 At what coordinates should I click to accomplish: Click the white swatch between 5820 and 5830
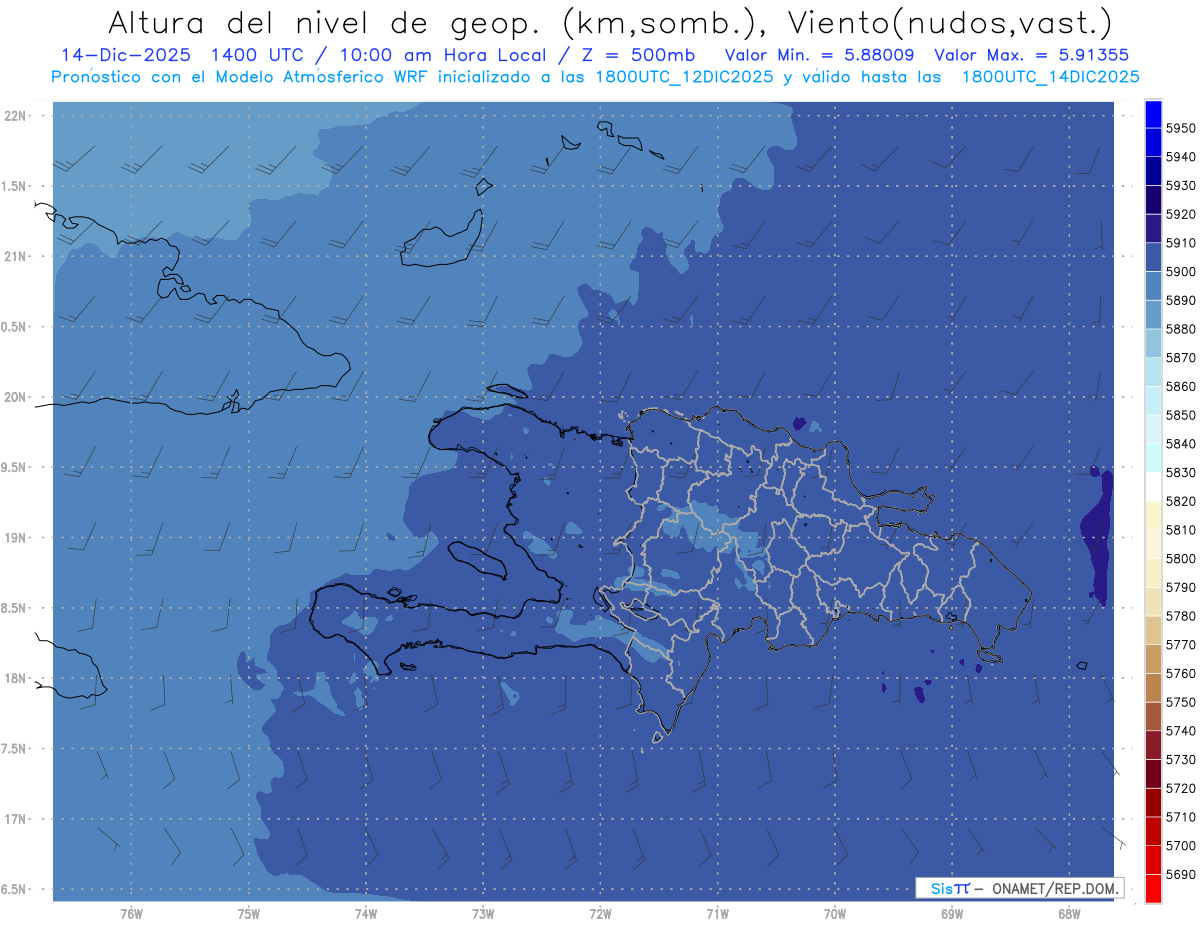[1153, 487]
